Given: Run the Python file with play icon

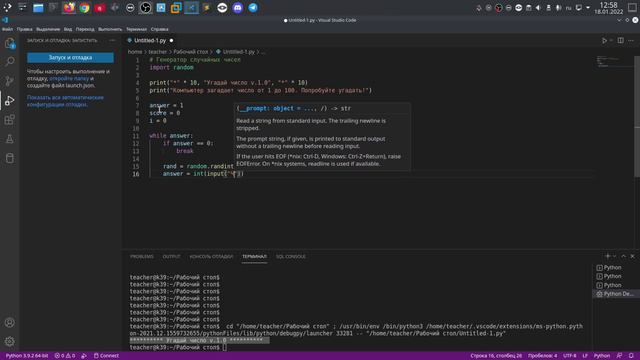Looking at the screenshot, I should click(604, 40).
